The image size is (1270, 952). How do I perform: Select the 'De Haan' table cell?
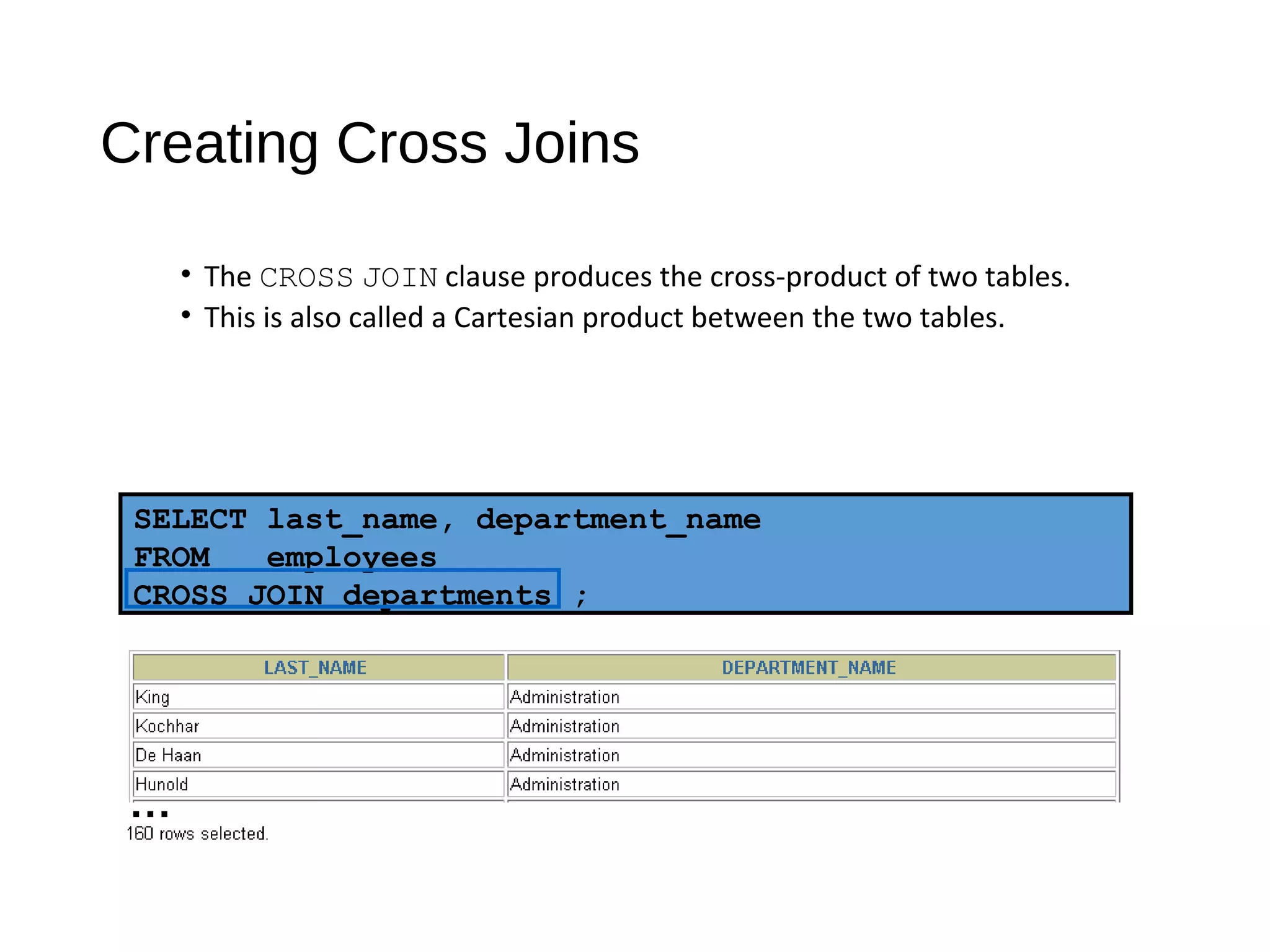(x=318, y=755)
